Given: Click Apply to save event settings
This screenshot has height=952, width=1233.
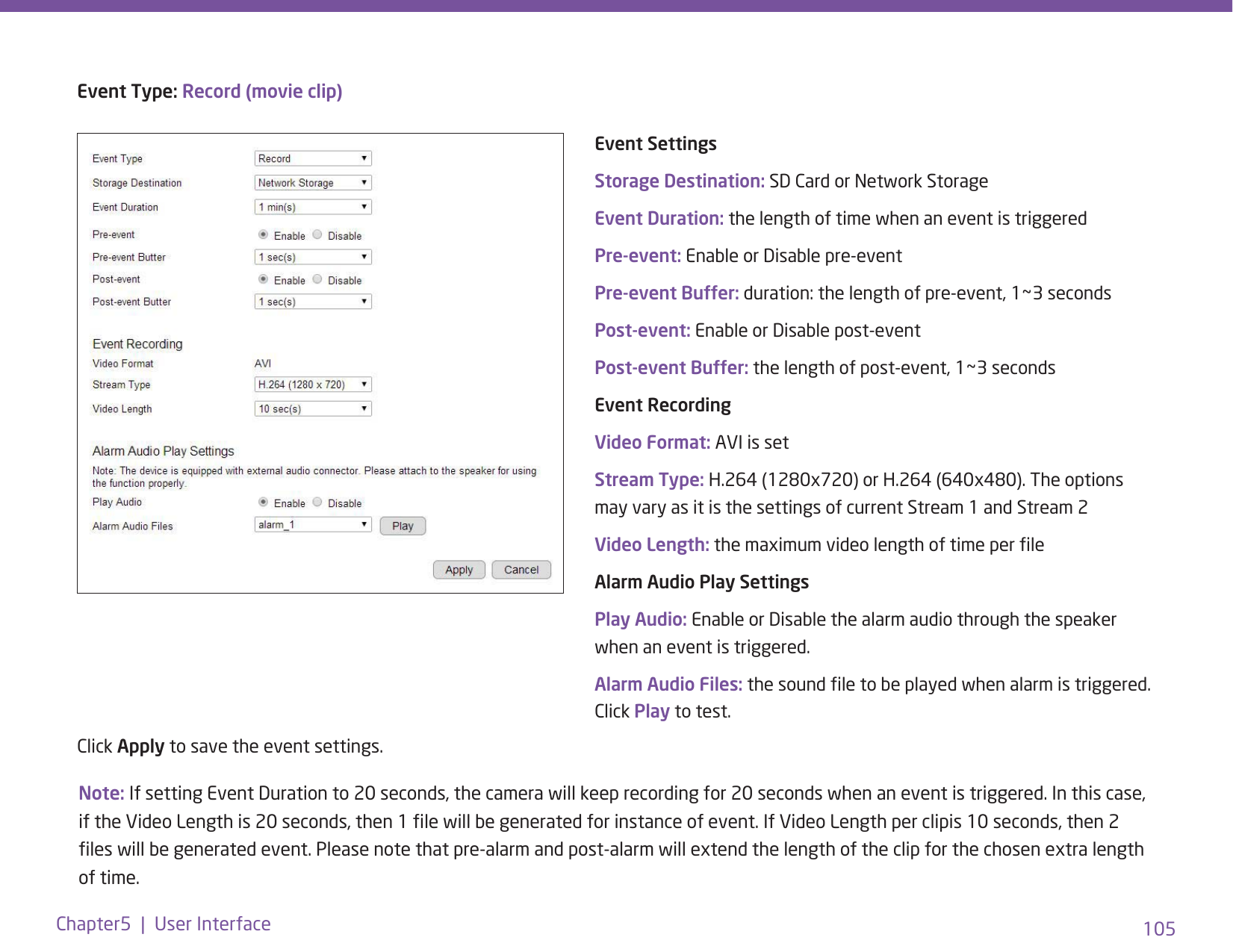Looking at the screenshot, I should click(x=459, y=570).
